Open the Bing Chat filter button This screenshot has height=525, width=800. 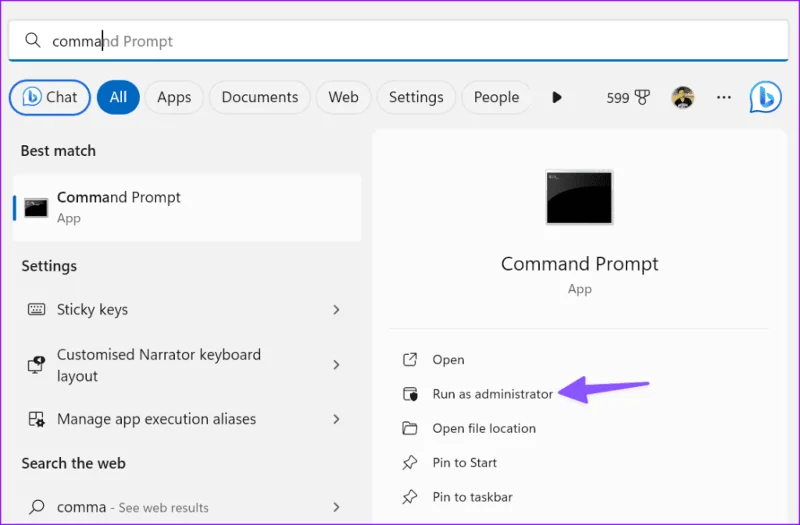[x=49, y=97]
